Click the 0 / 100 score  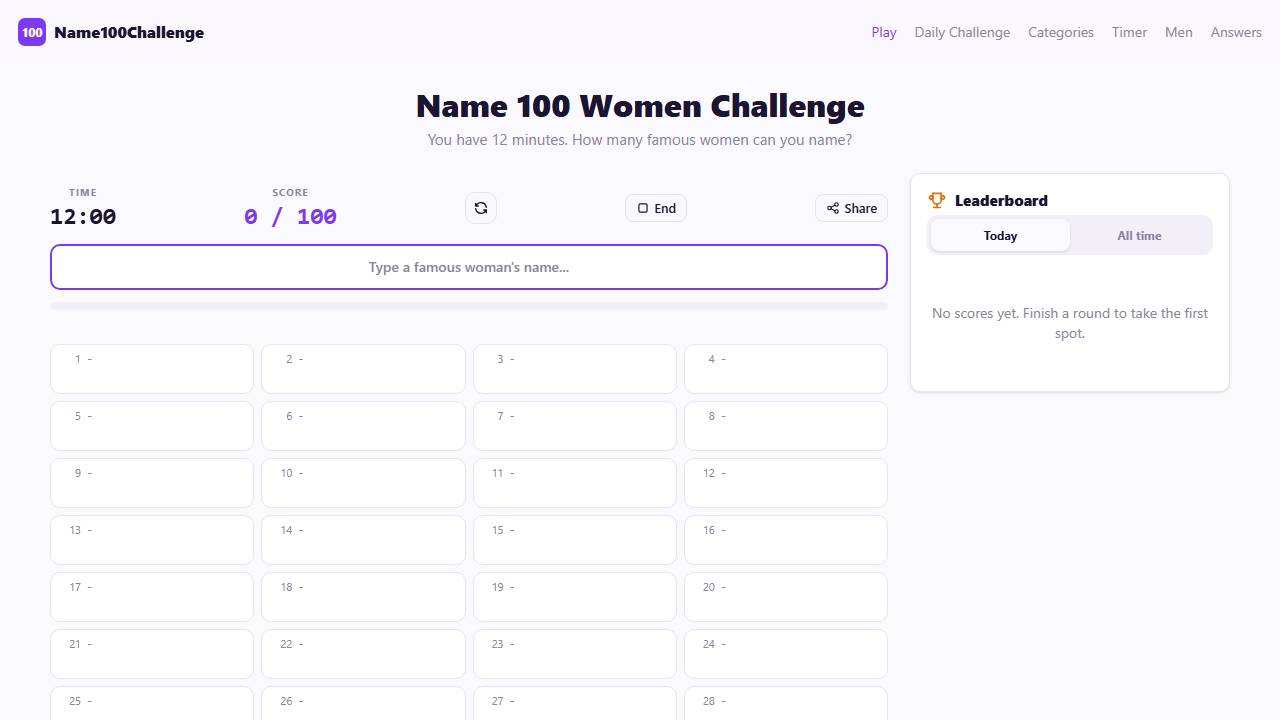[x=290, y=216]
